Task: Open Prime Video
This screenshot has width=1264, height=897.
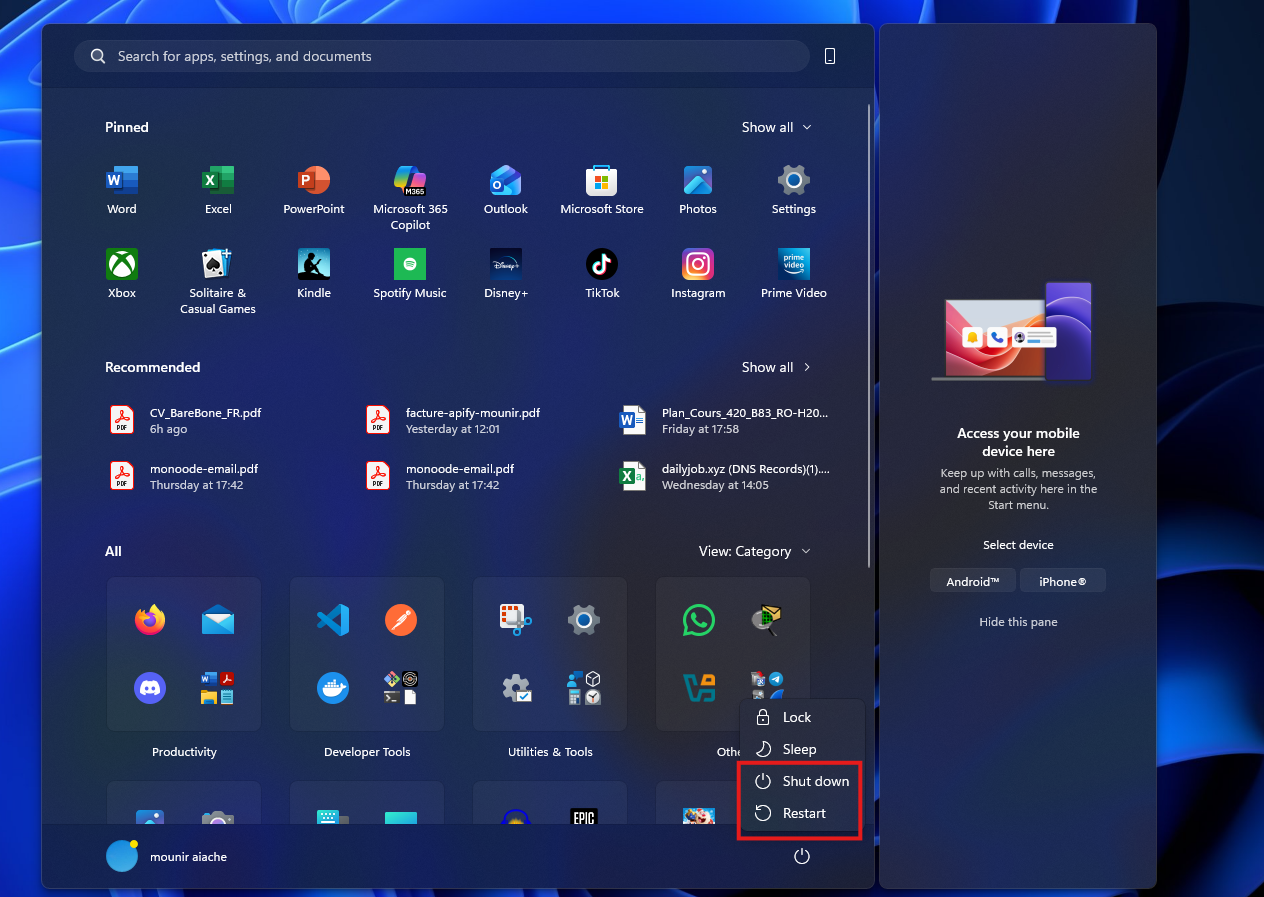Action: (x=794, y=274)
